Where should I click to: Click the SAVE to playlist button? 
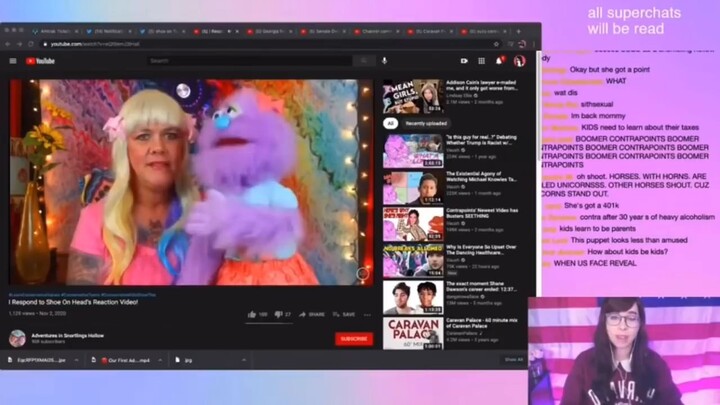click(x=344, y=315)
